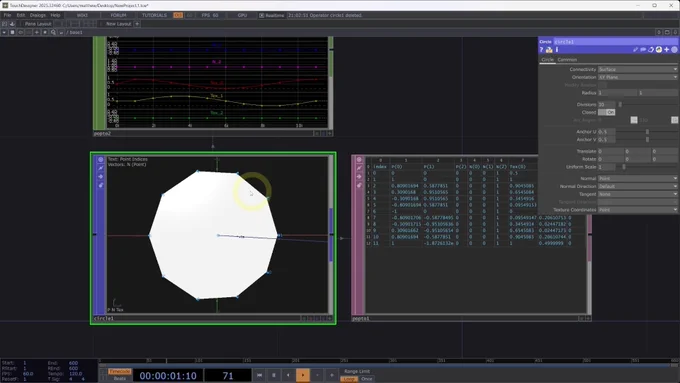
Task: Play the timeline in reverse
Action: (288, 375)
